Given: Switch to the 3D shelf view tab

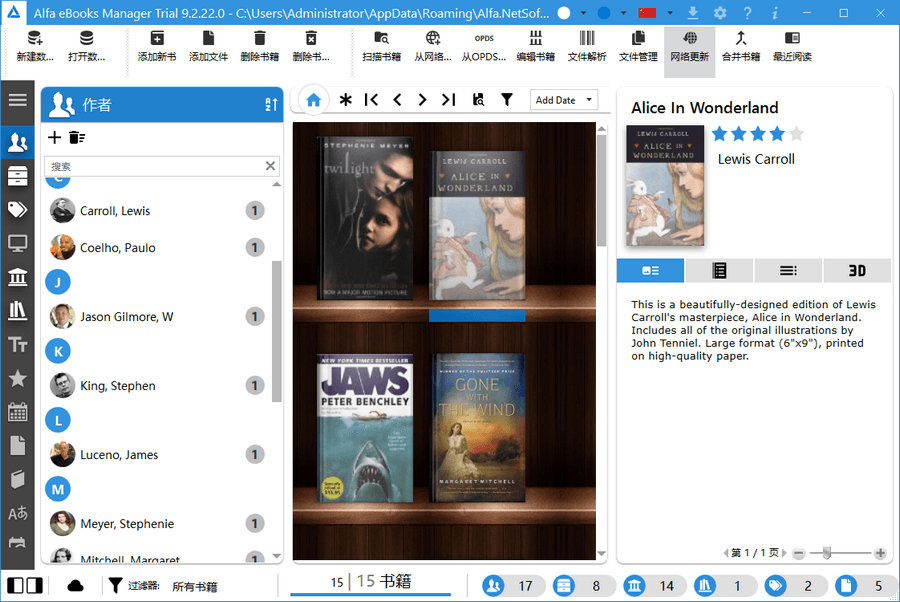Looking at the screenshot, I should coord(856,270).
